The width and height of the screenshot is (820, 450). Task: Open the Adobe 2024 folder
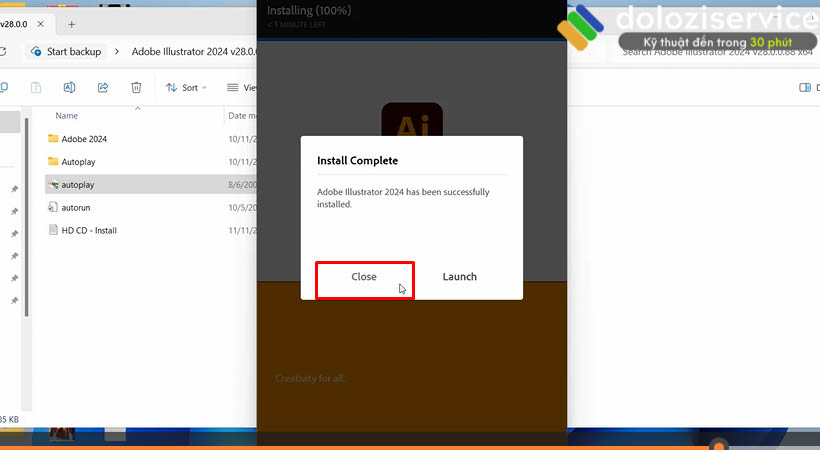coord(84,139)
